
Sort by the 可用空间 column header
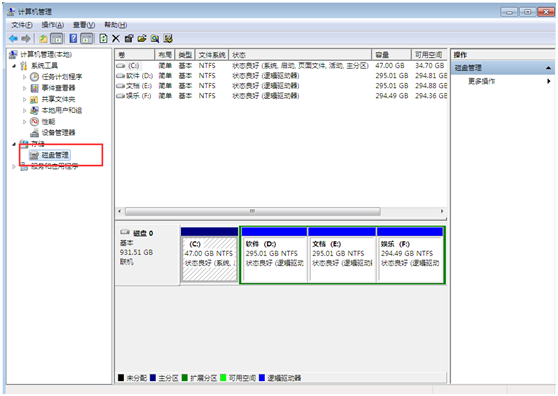[x=429, y=55]
